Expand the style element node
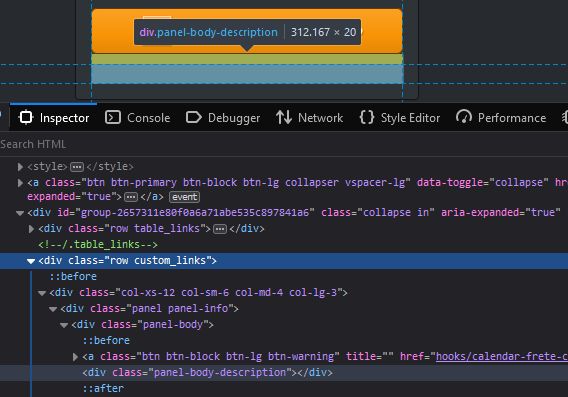 tap(20, 167)
